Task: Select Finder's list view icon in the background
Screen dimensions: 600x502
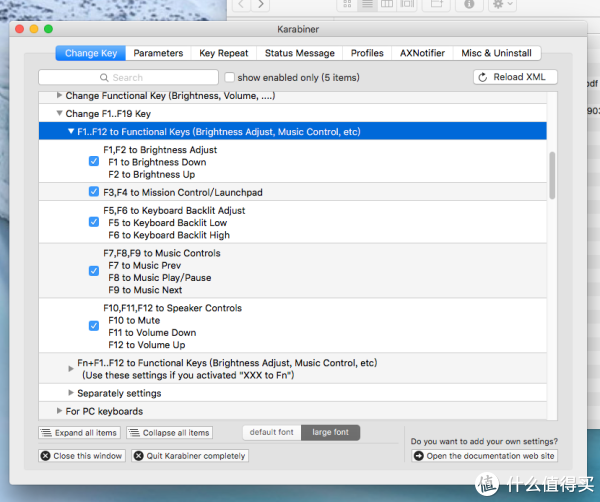Action: [367, 4]
